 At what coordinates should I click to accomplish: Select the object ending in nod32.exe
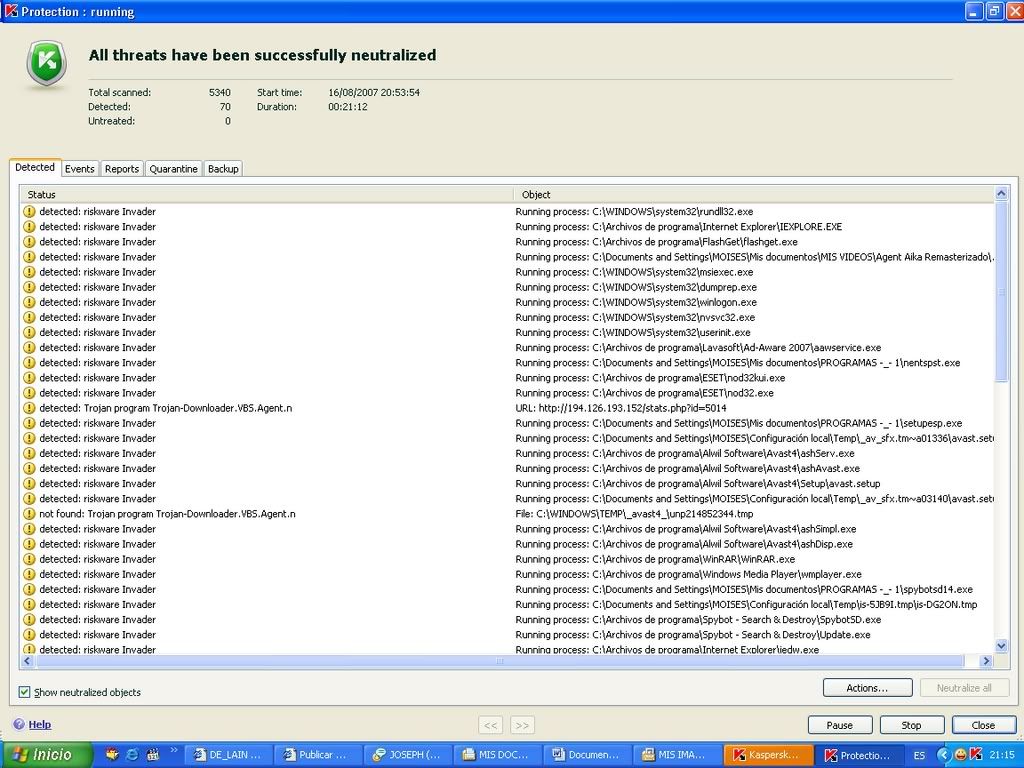(x=645, y=393)
